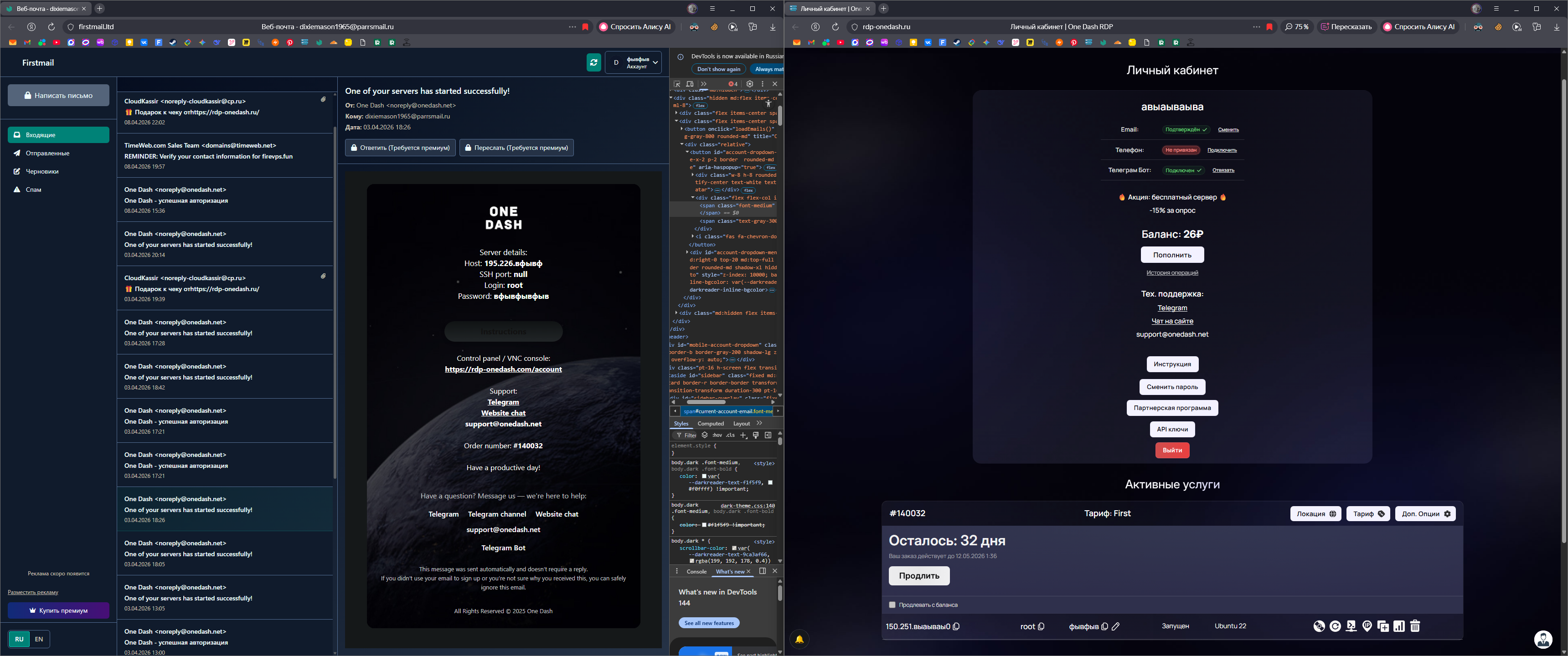Click the 'Пополнить' balance button
The height and width of the screenshot is (656, 1568).
point(1172,254)
